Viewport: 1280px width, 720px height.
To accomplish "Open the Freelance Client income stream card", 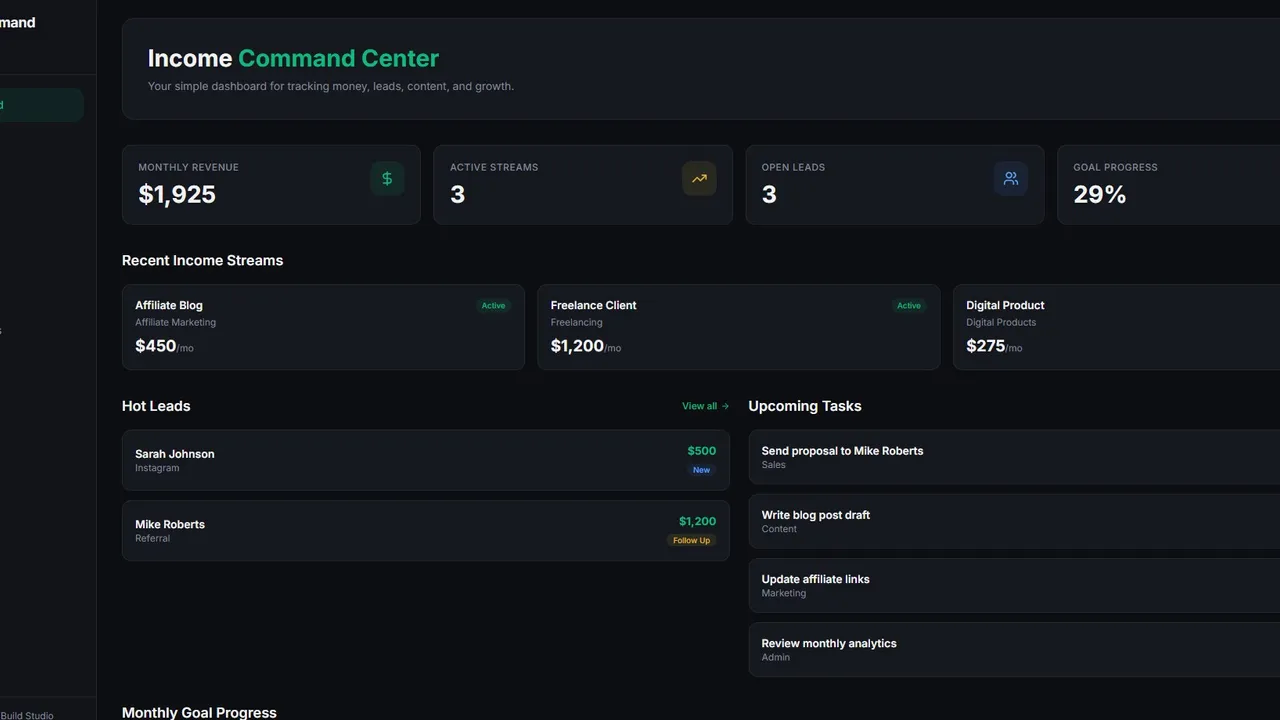I will click(x=738, y=327).
